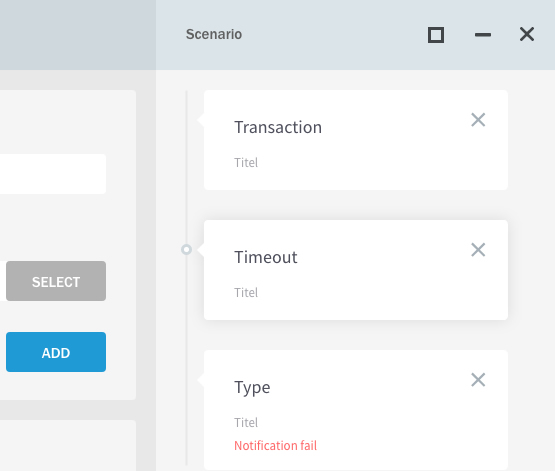
Task: Click the gray SELECT button
Action: (56, 281)
